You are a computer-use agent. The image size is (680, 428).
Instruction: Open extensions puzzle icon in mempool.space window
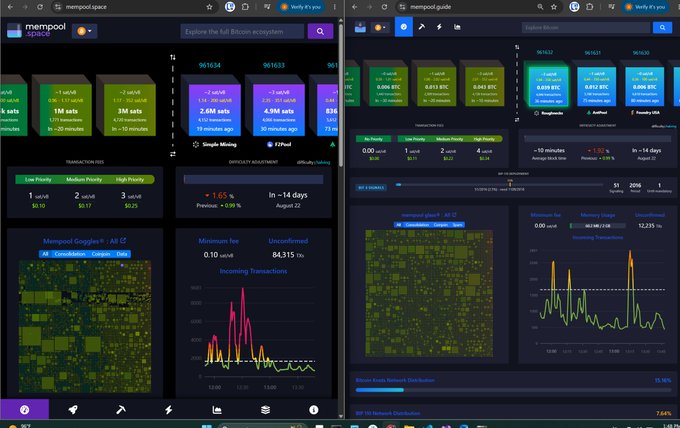(x=245, y=7)
